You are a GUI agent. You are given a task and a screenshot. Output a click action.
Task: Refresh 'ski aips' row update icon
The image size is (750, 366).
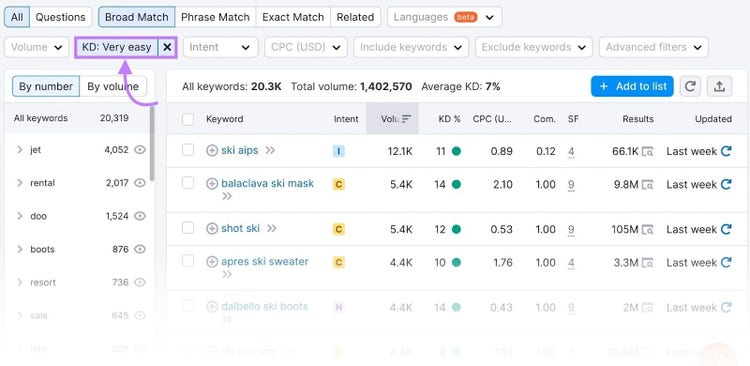point(726,151)
